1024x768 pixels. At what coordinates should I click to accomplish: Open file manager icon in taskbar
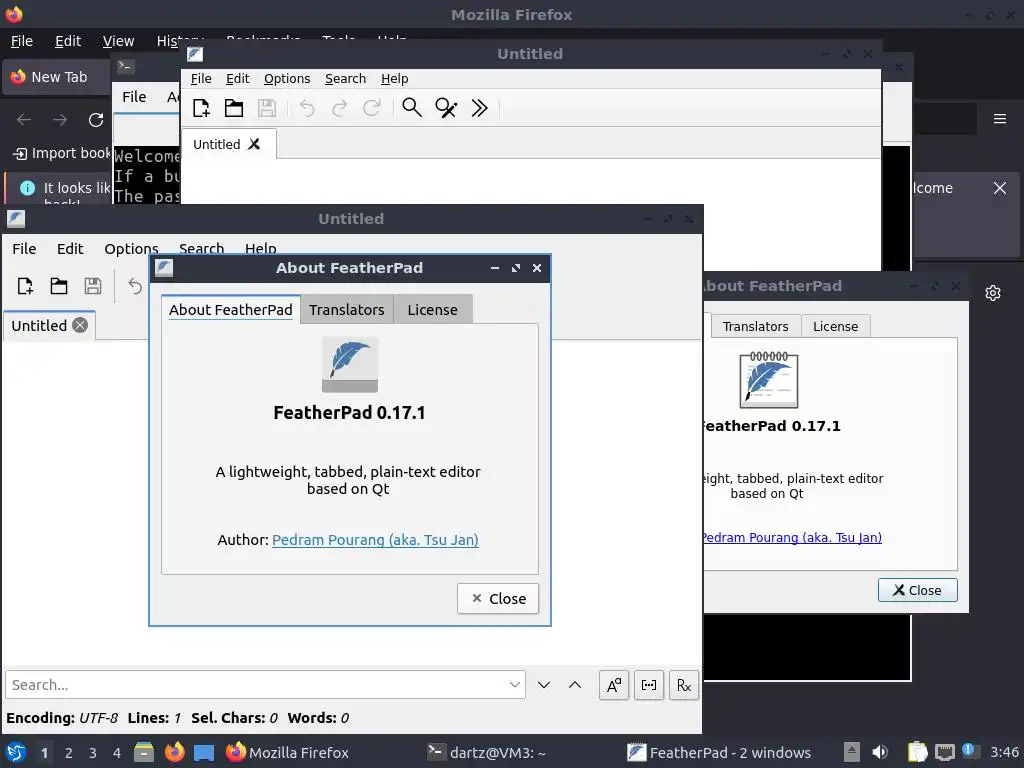(144, 752)
